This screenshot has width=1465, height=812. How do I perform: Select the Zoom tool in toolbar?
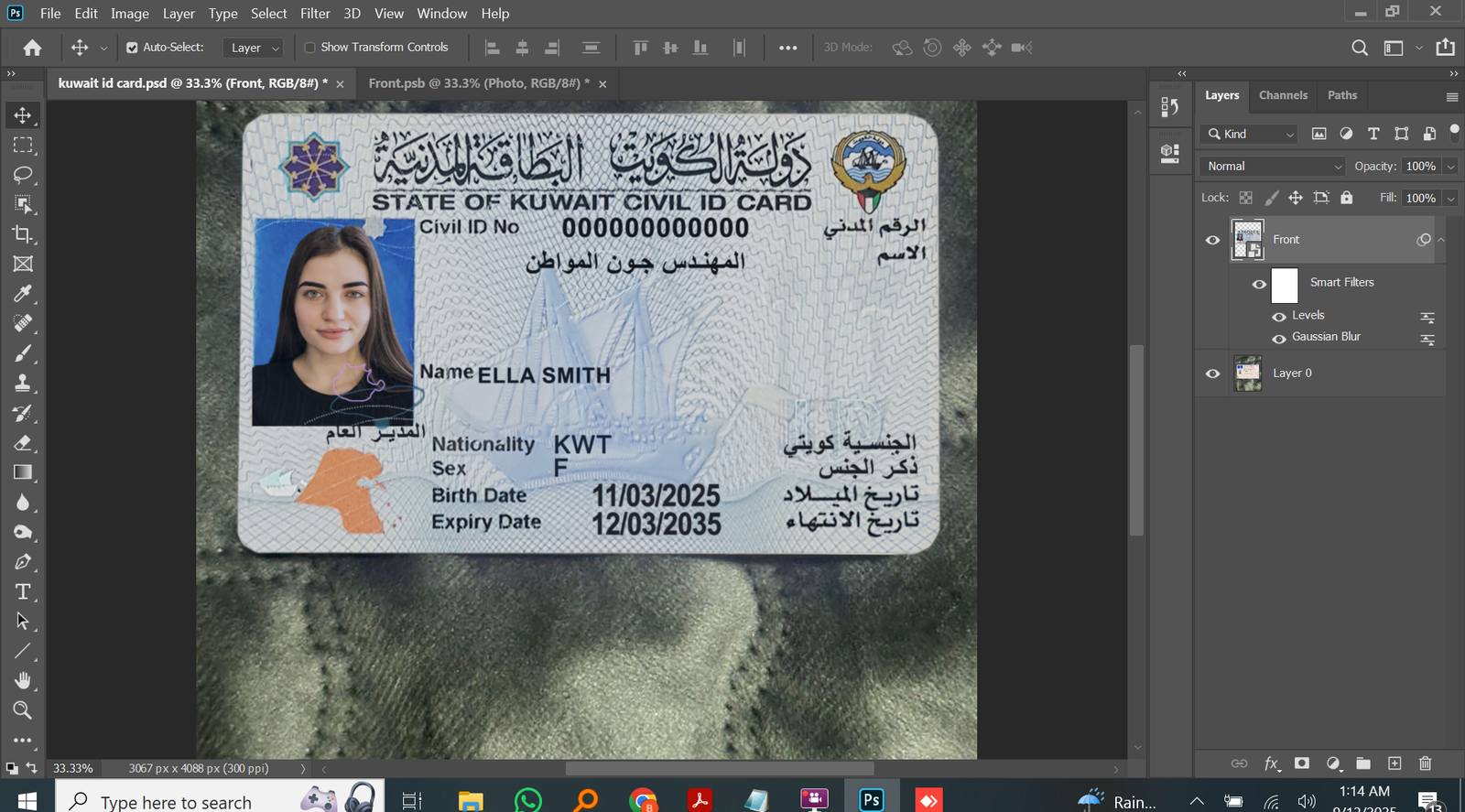click(x=23, y=710)
